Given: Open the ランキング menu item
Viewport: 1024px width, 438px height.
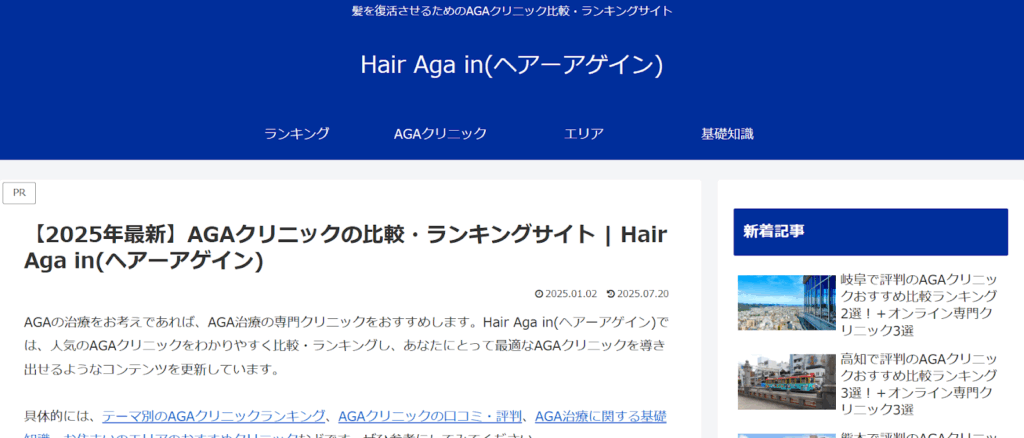Looking at the screenshot, I should (297, 133).
